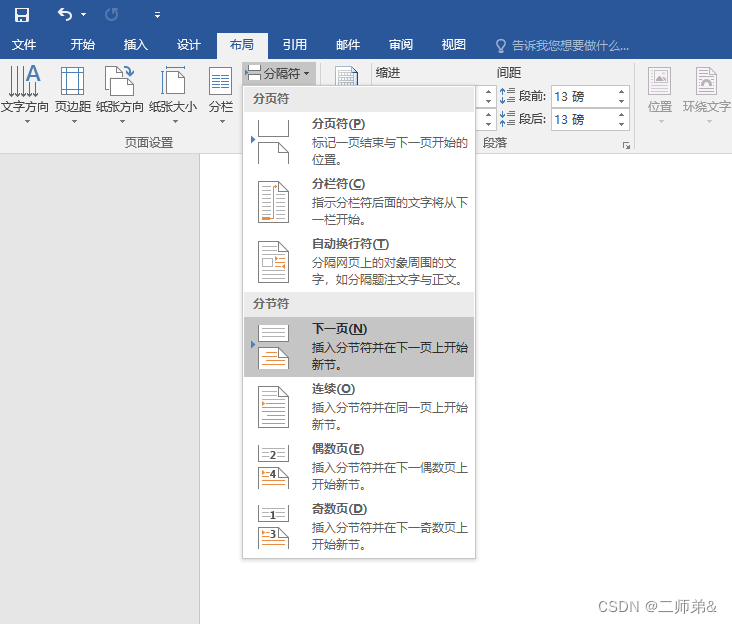This screenshot has height=624, width=732.
Task: Open the Undo history dropdown arrow
Action: coord(84,15)
